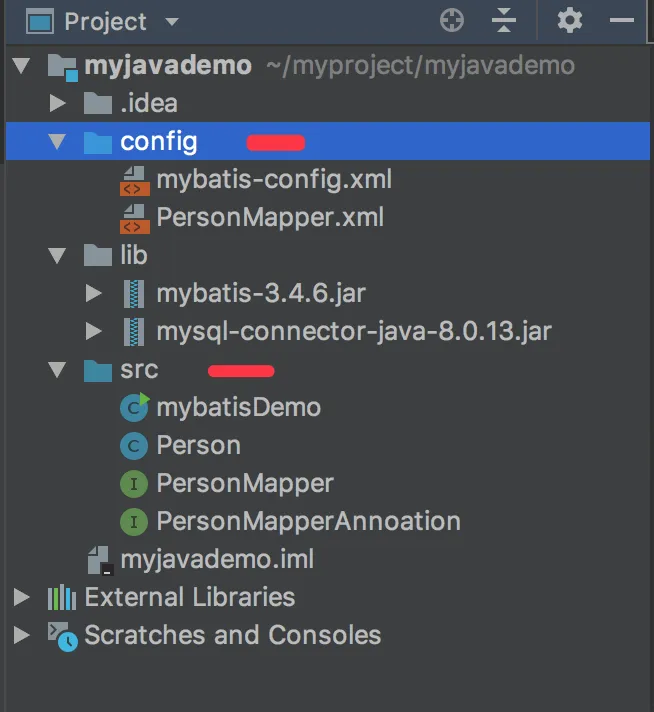
Task: Select PersonMapper.xml file in tree
Action: pos(269,218)
